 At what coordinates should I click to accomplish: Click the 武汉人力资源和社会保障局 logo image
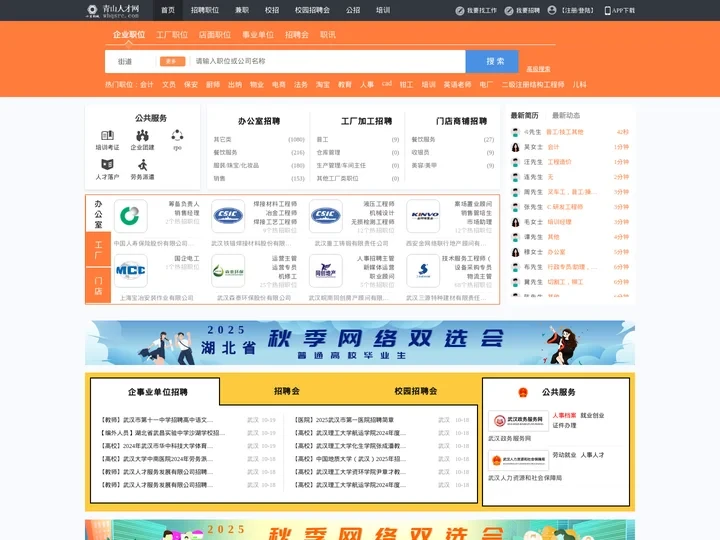click(518, 460)
